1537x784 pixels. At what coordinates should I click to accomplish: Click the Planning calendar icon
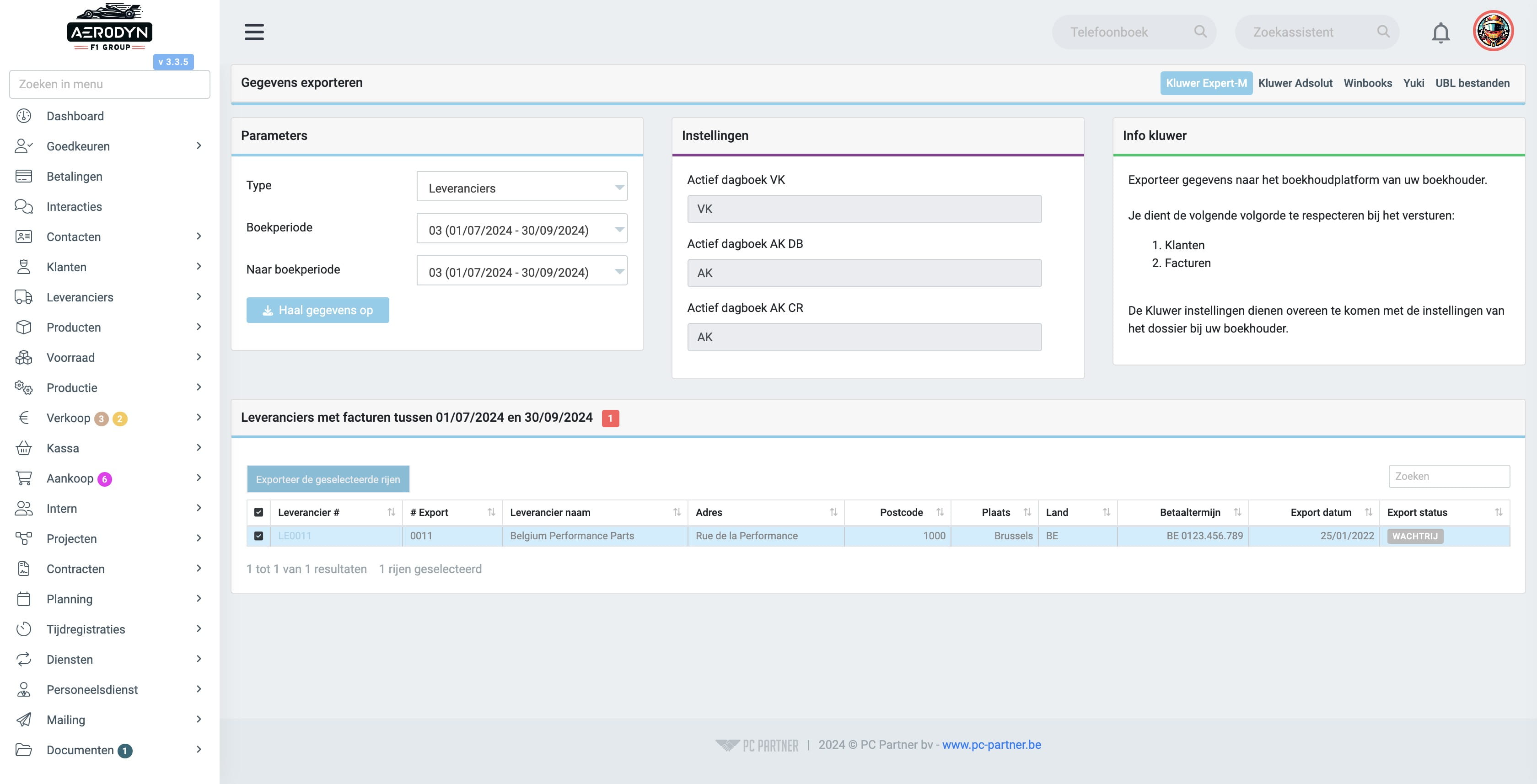pos(24,598)
